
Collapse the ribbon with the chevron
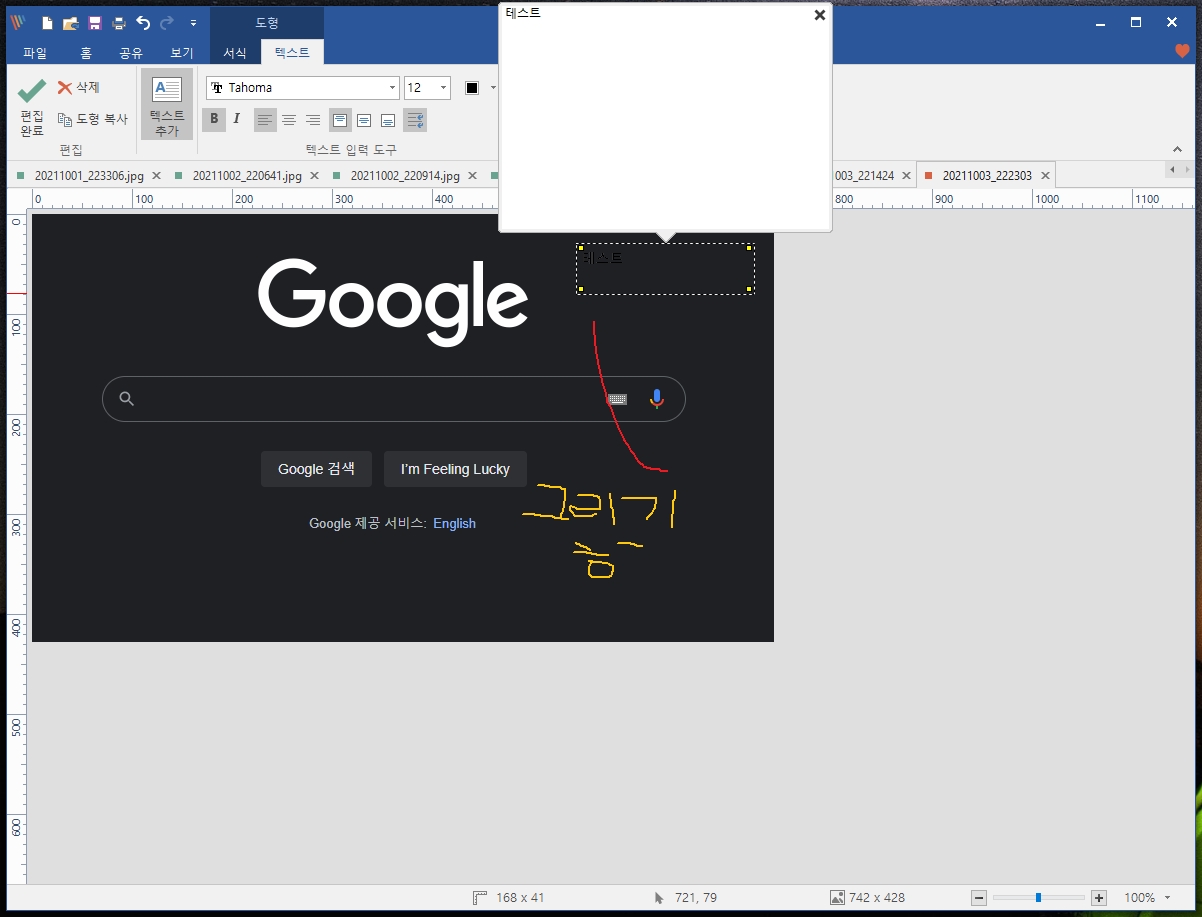pos(1177,150)
